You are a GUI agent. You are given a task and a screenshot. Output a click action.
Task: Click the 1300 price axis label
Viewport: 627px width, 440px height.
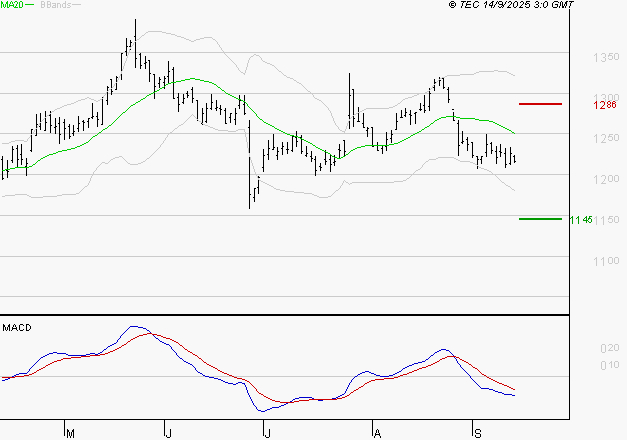click(x=606, y=98)
